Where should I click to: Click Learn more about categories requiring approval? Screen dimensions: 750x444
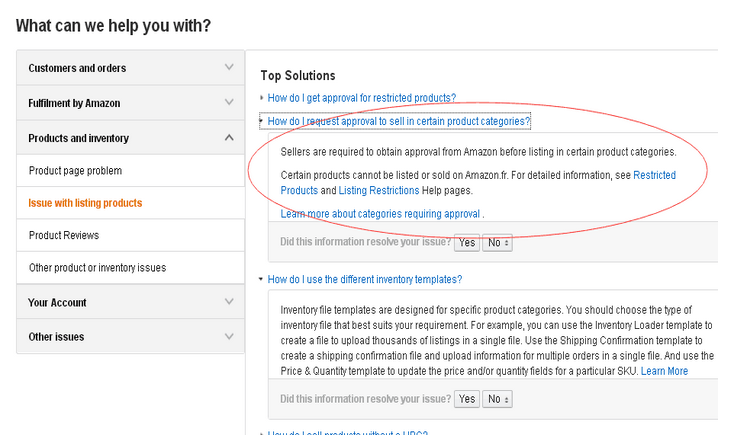click(382, 214)
